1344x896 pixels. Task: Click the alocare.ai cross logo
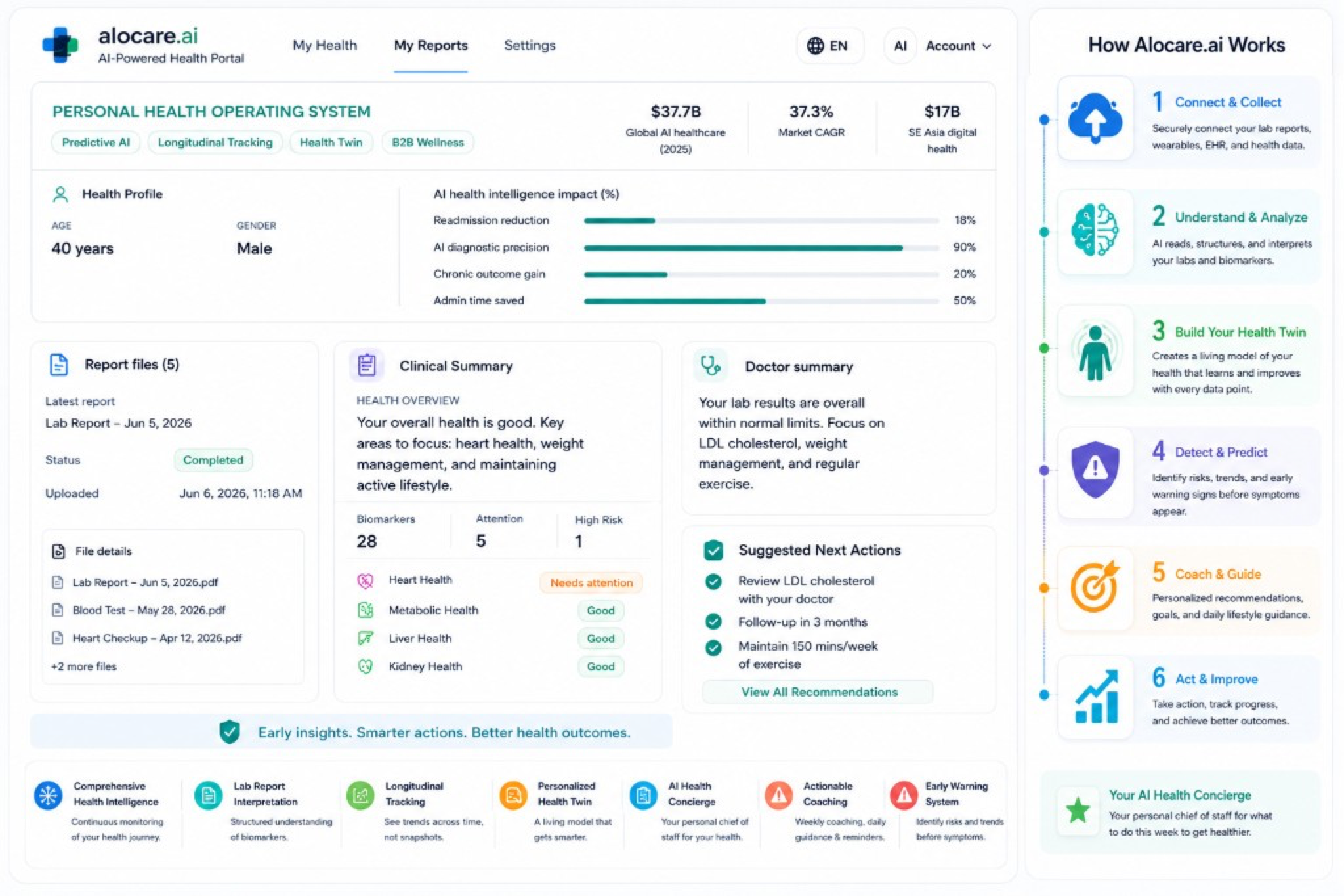[60, 45]
